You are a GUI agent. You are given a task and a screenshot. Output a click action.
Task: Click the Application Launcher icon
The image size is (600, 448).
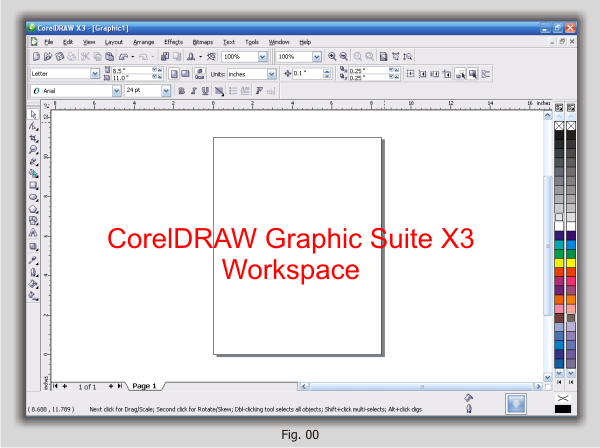coord(191,57)
